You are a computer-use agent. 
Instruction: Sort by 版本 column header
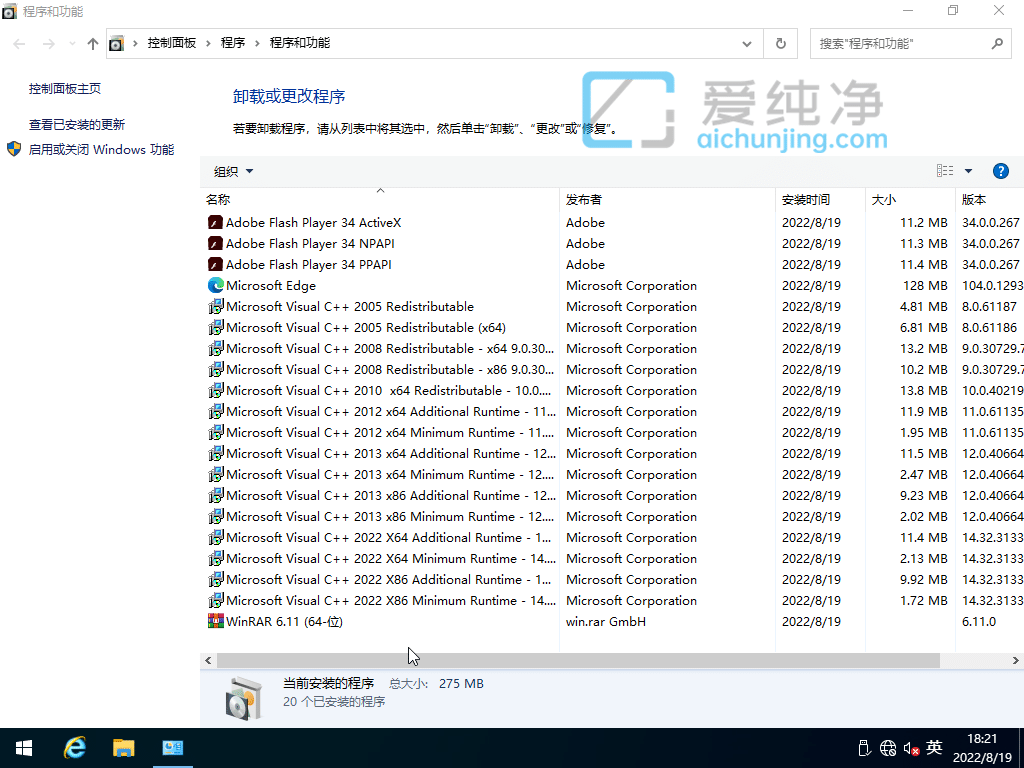(990, 200)
